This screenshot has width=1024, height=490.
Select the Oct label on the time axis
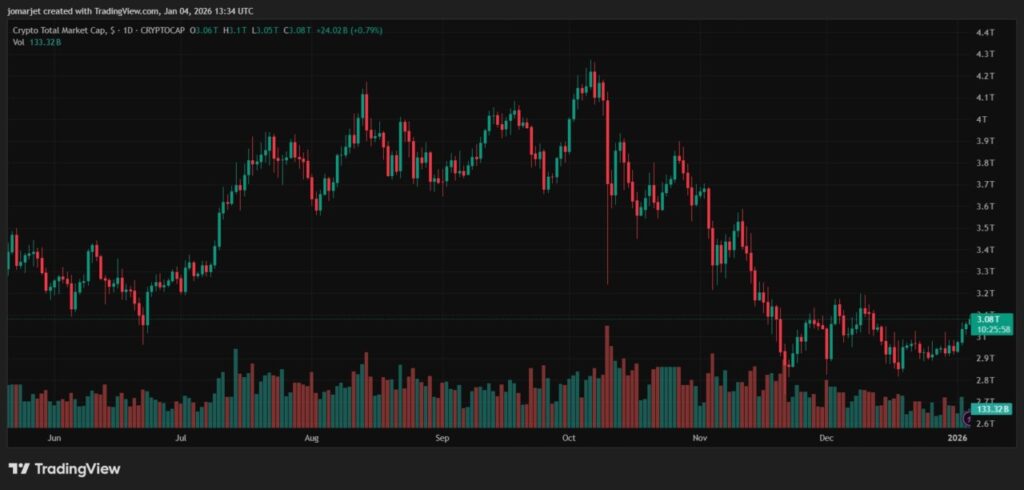pyautogui.click(x=569, y=438)
